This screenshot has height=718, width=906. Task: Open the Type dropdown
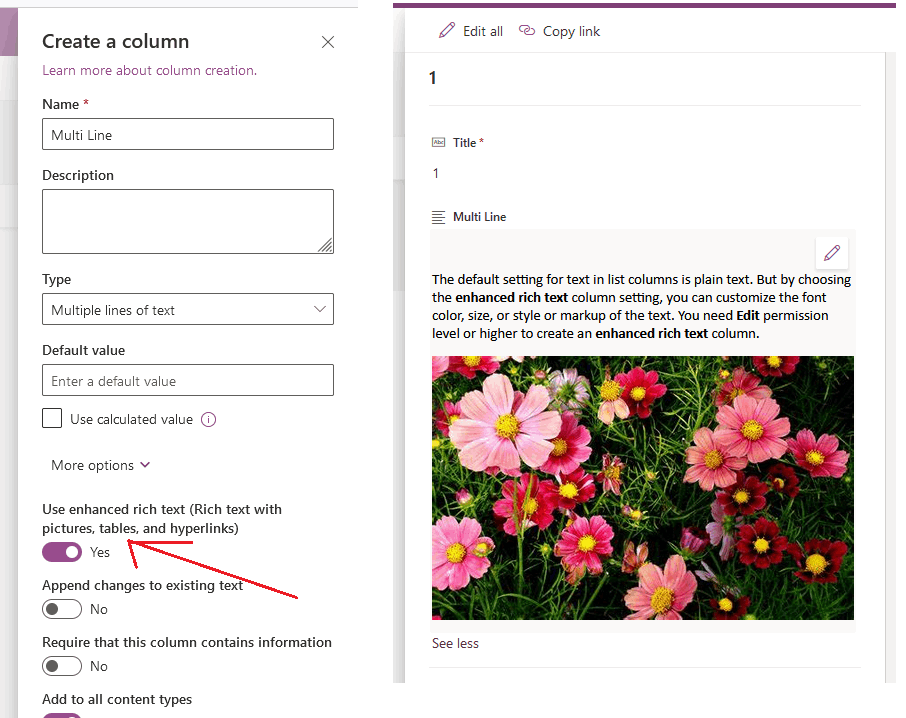point(188,309)
